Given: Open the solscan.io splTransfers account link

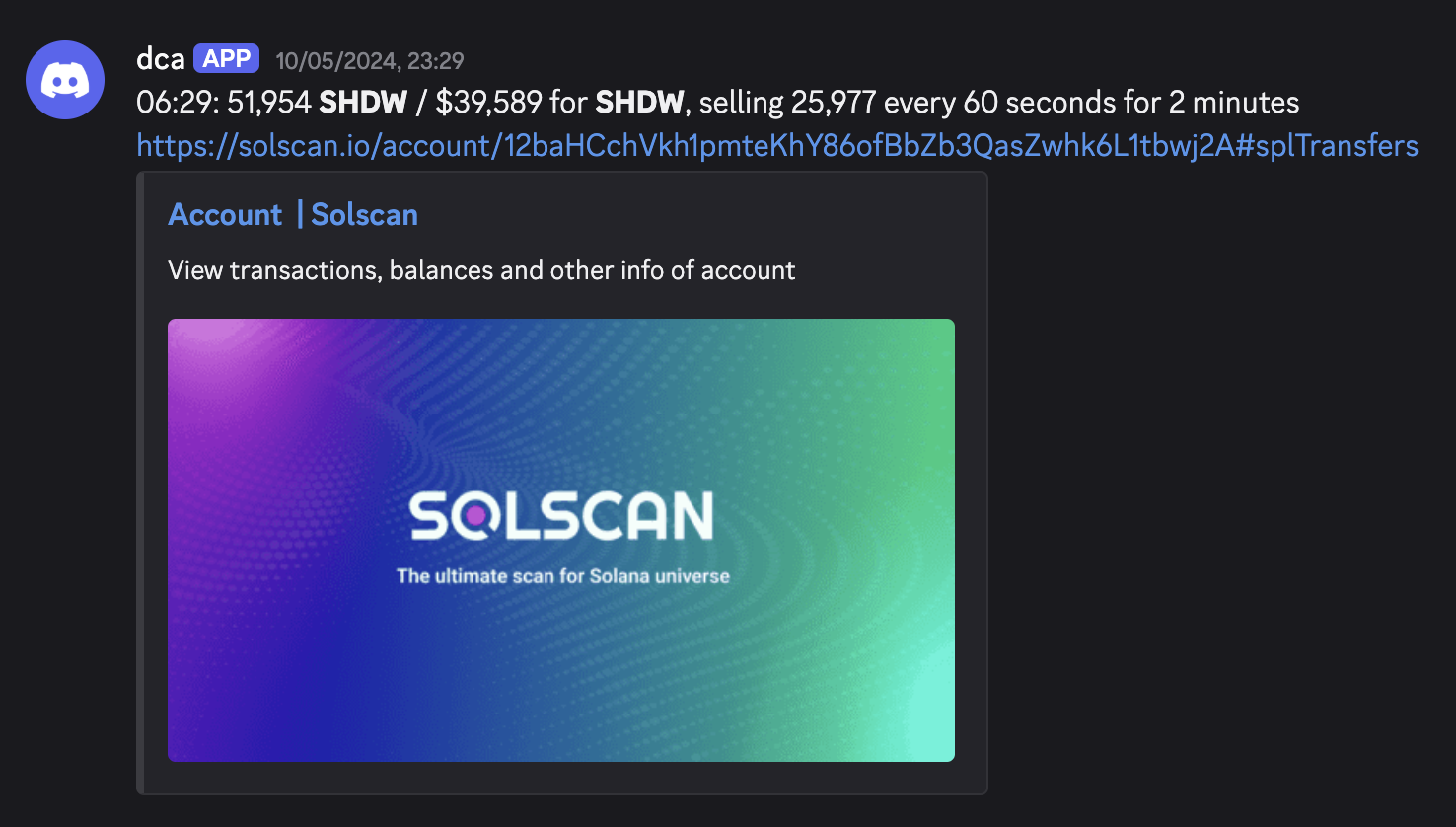Looking at the screenshot, I should click(776, 145).
